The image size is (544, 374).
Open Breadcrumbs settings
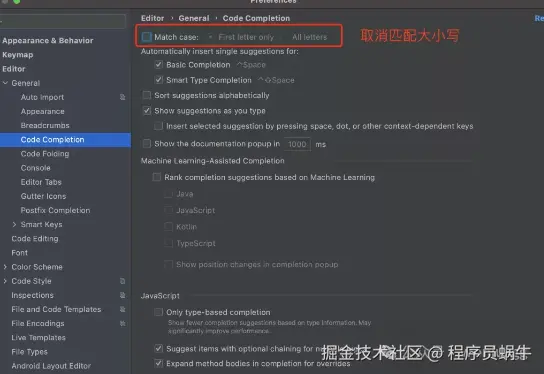point(45,125)
